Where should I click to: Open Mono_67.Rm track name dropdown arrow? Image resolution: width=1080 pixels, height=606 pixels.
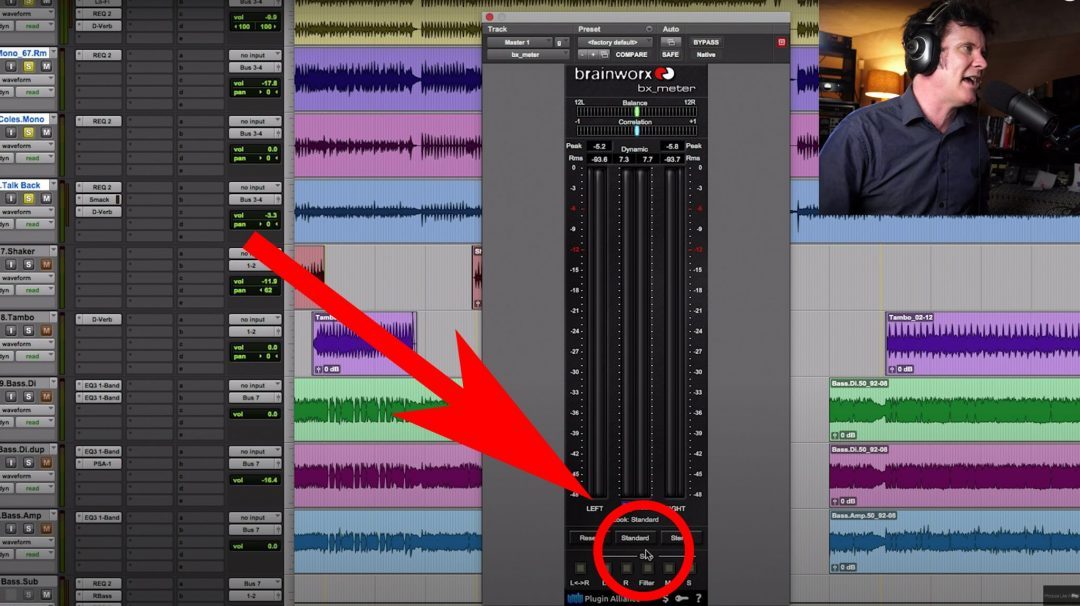pyautogui.click(x=53, y=53)
